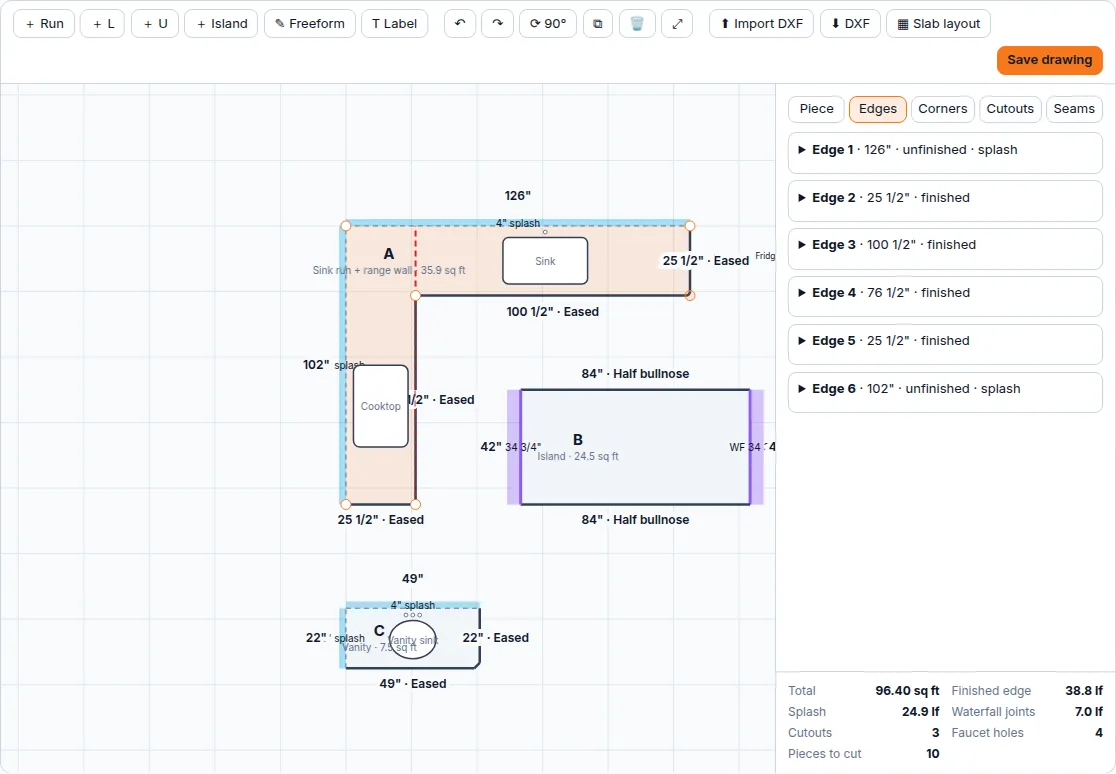The height and width of the screenshot is (774, 1116).
Task: Click the redo arrow icon
Action: coord(498,23)
